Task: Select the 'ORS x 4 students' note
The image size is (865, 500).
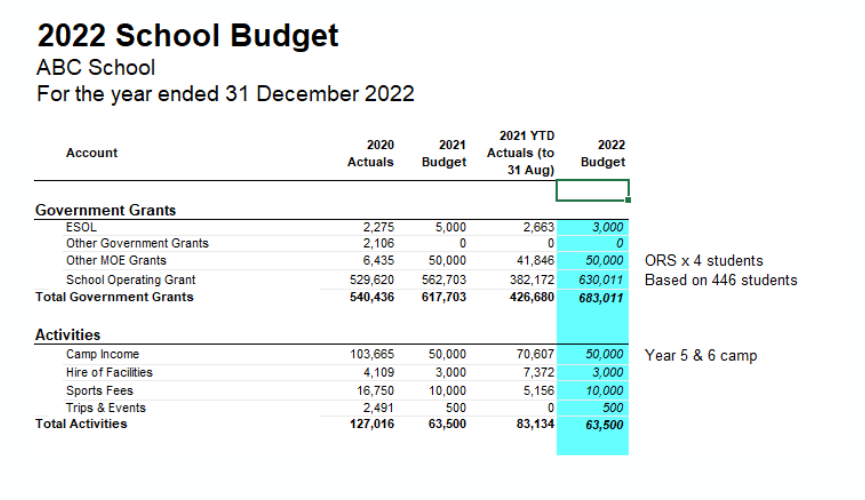Action: (703, 261)
